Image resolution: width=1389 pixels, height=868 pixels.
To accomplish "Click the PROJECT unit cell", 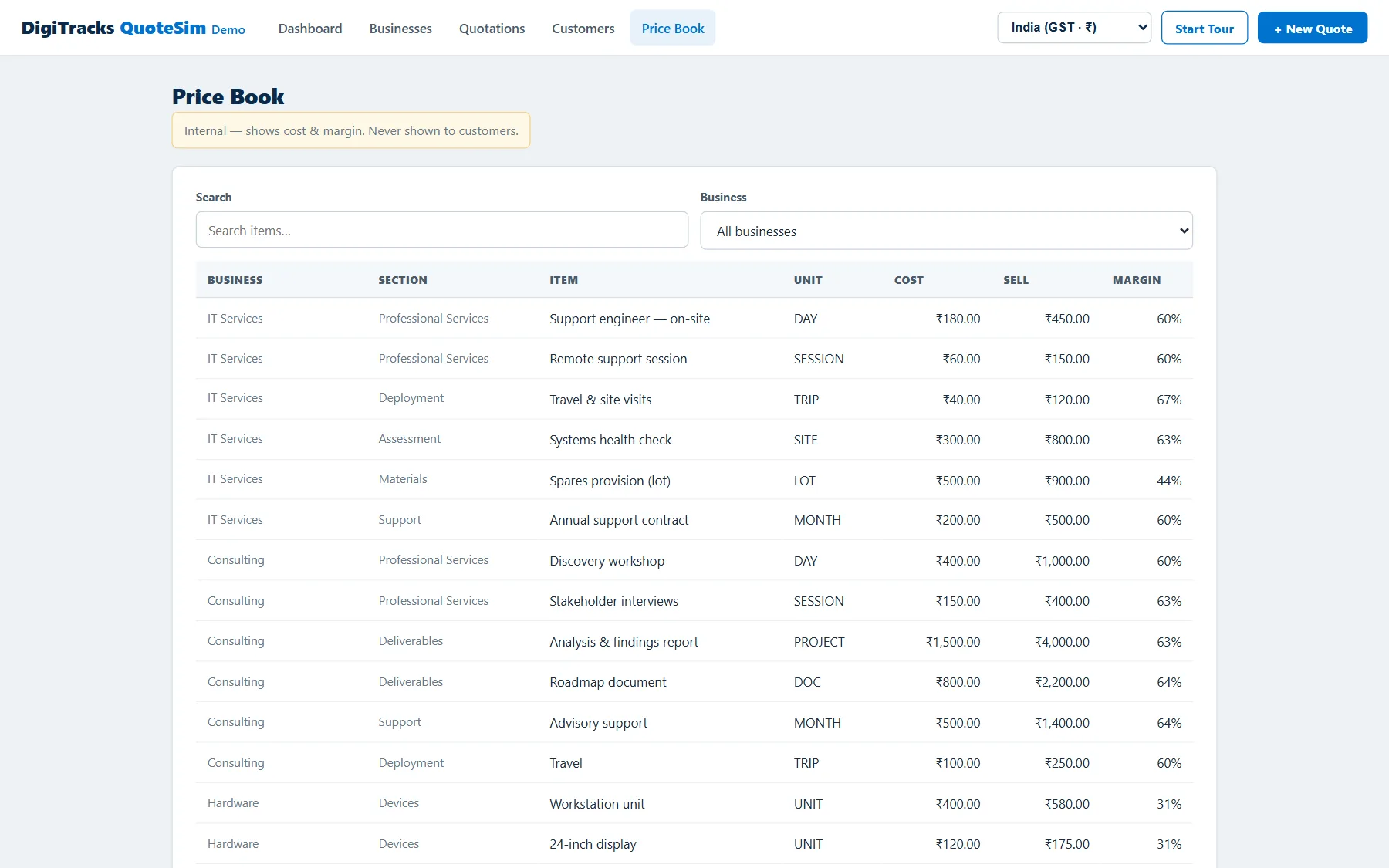I will [819, 642].
